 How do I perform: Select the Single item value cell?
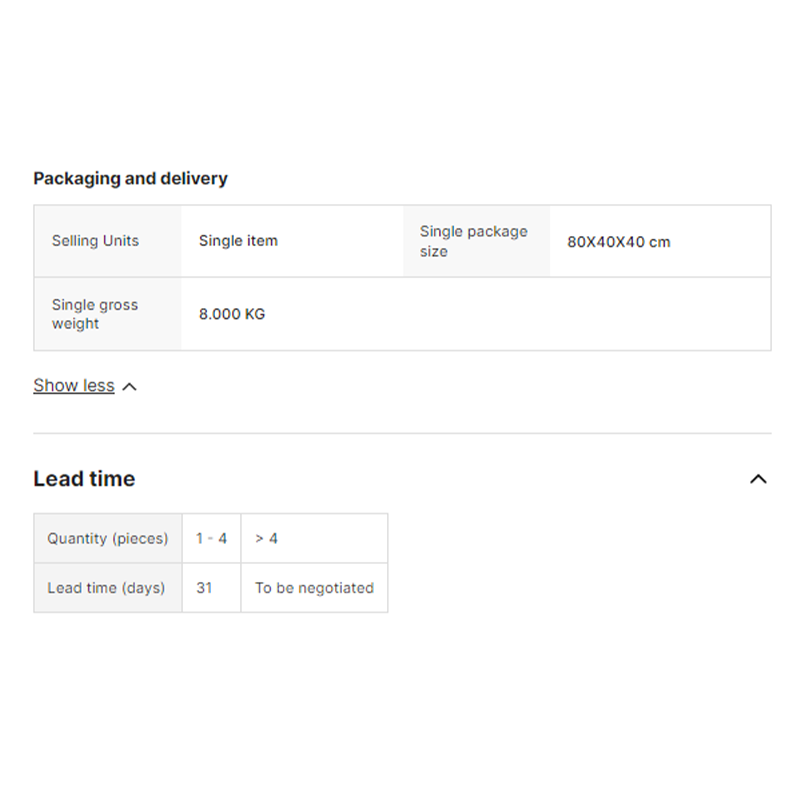(x=238, y=241)
